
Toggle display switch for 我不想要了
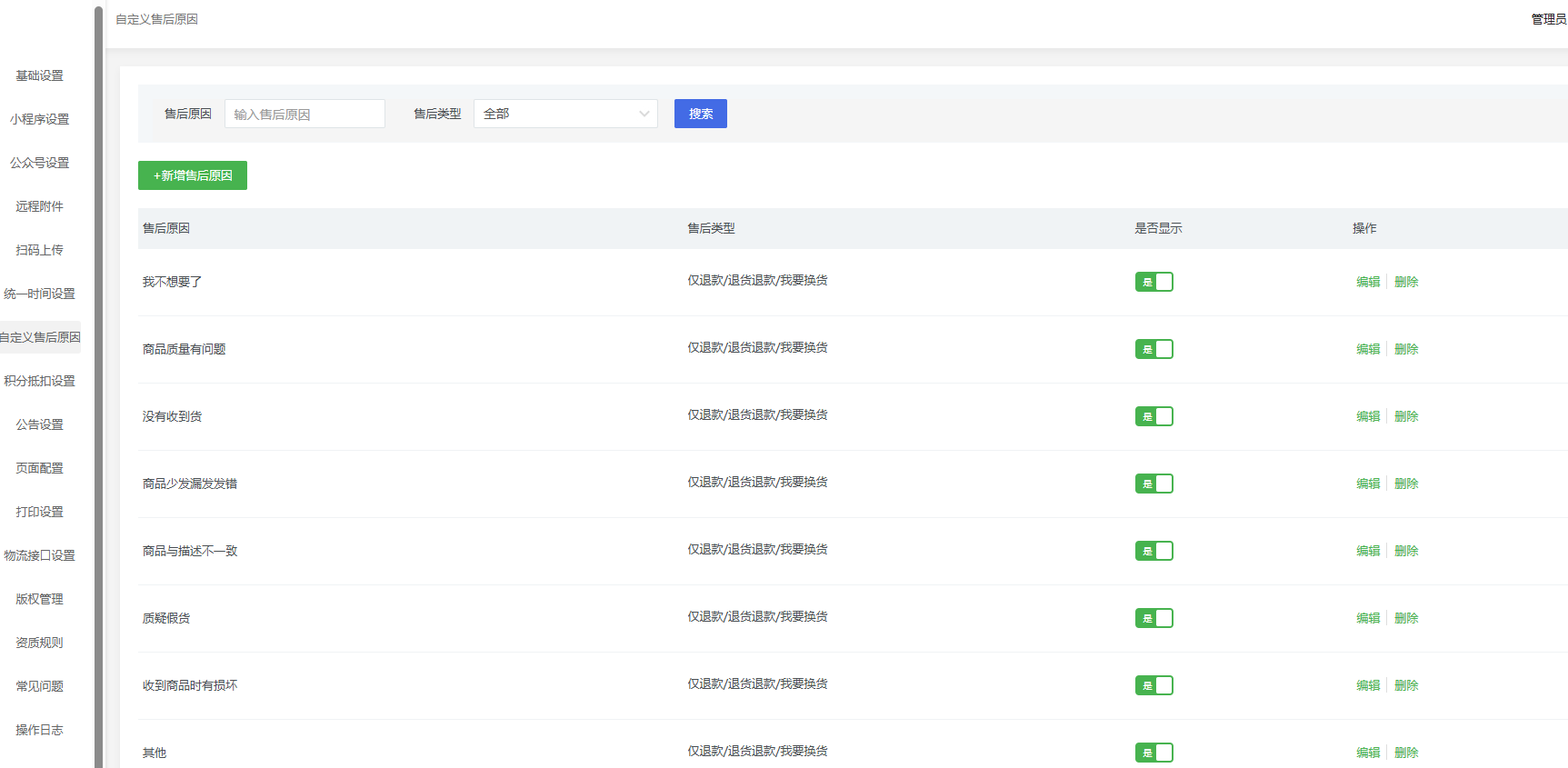pos(1154,282)
